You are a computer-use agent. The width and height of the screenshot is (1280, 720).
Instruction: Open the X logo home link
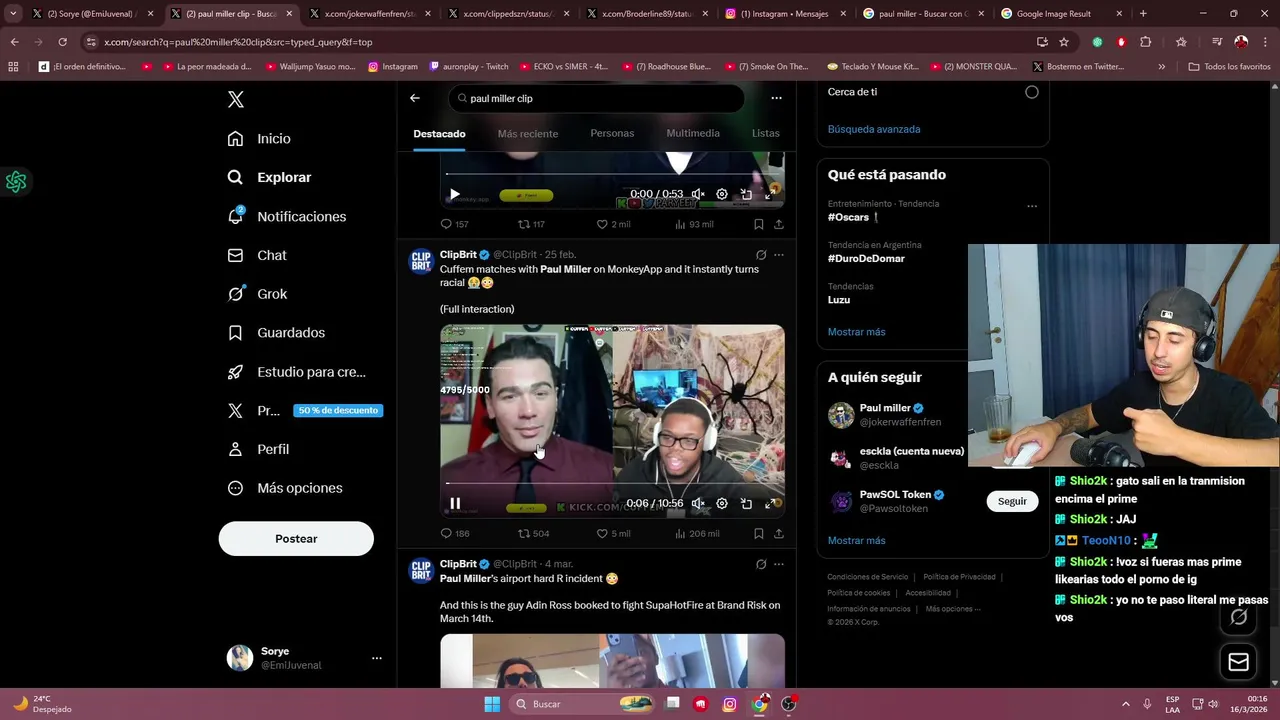point(236,99)
